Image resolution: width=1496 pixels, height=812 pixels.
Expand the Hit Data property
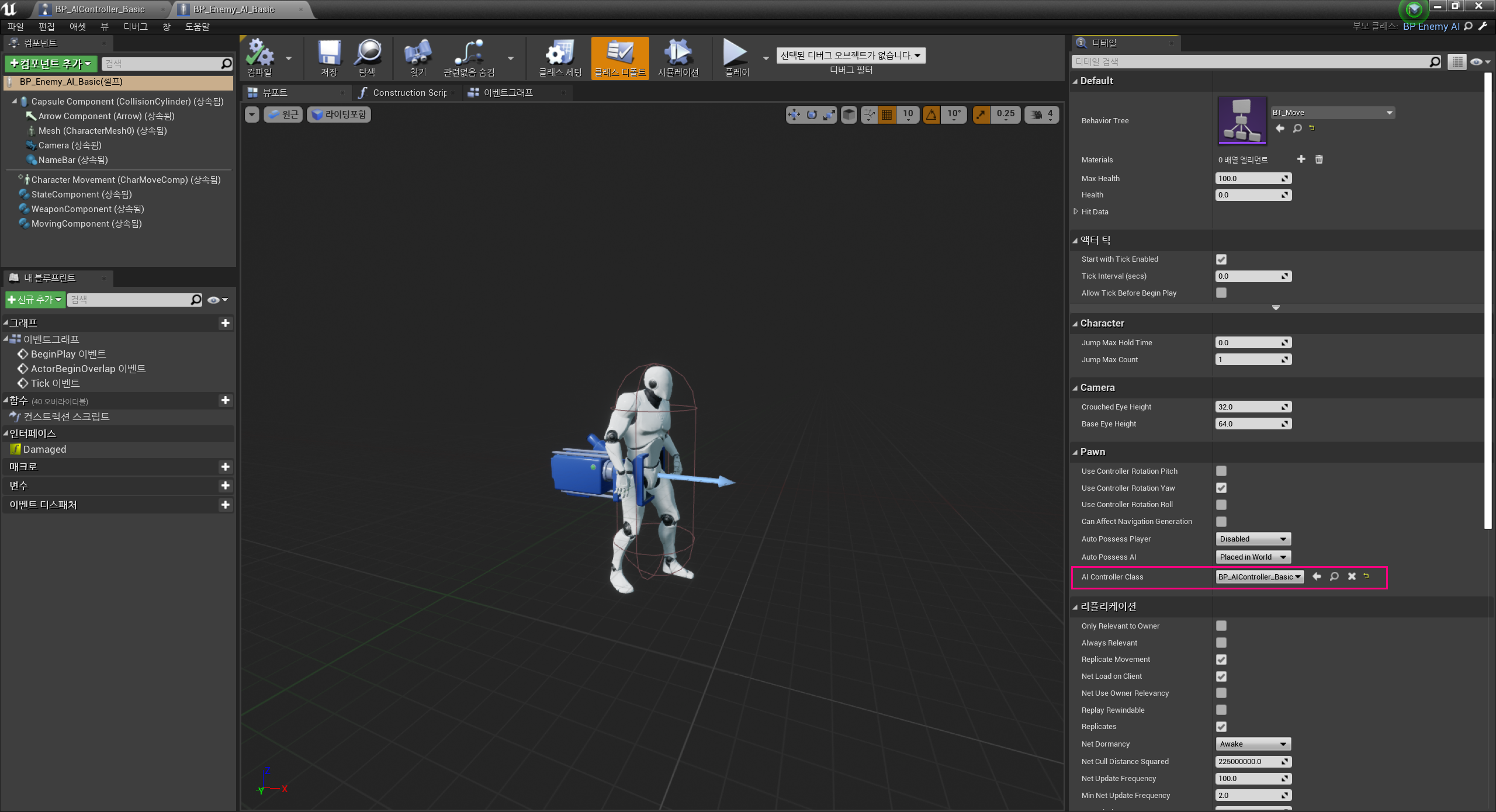tap(1076, 211)
